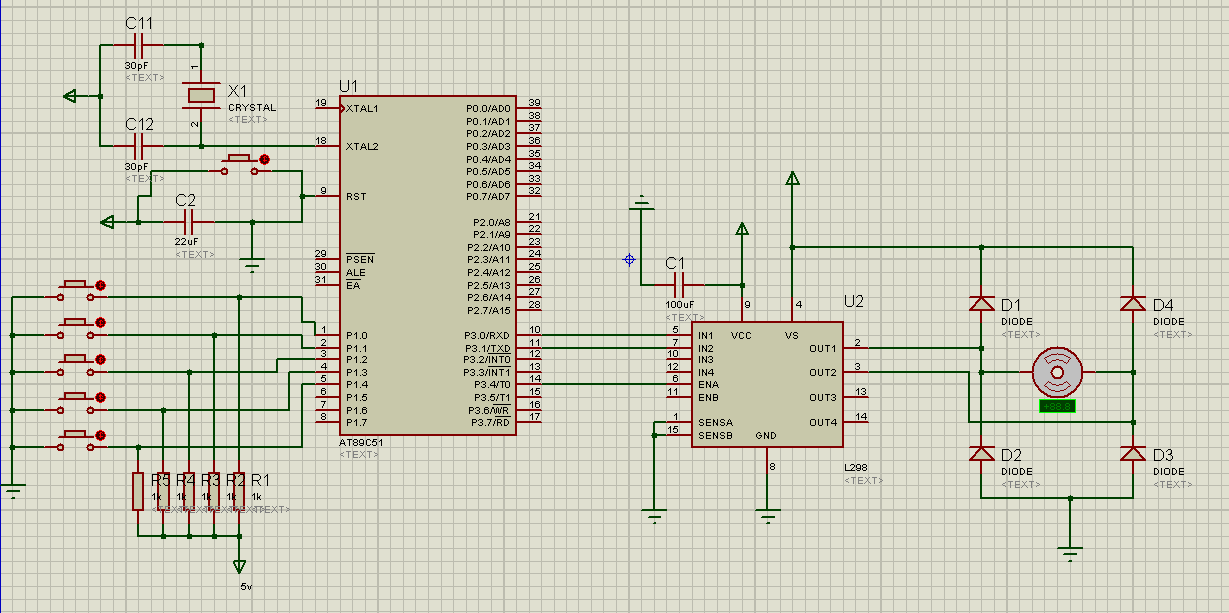Click the XTAL1 pin label

click(x=362, y=109)
